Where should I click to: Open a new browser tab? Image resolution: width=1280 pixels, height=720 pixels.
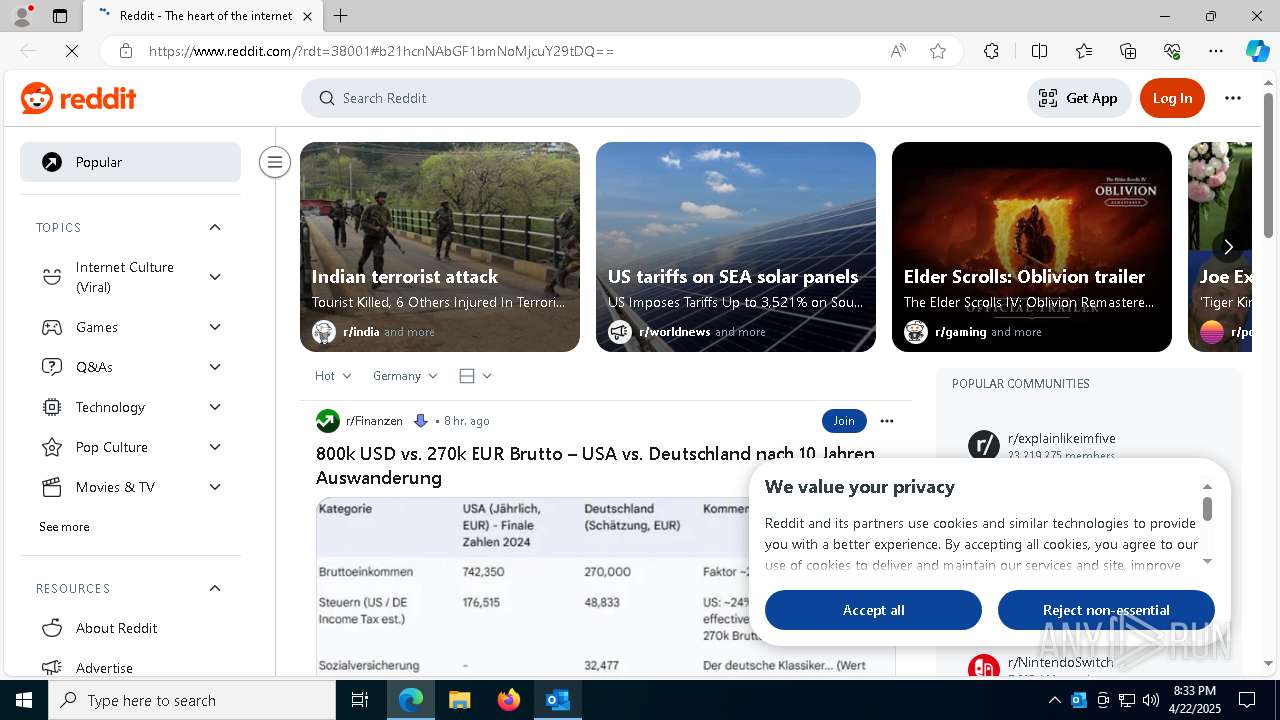point(341,16)
